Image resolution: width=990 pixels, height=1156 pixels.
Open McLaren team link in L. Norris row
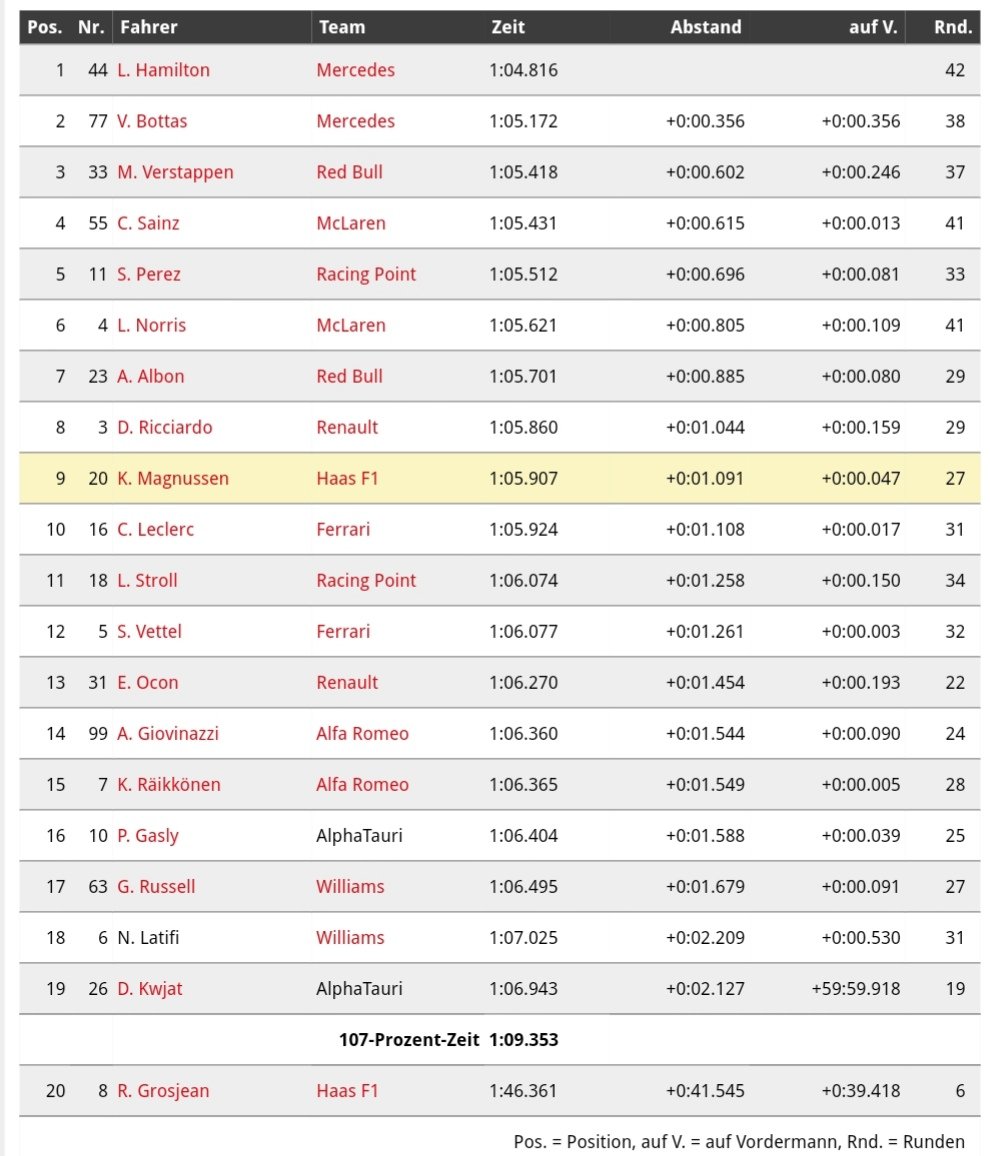click(x=350, y=325)
